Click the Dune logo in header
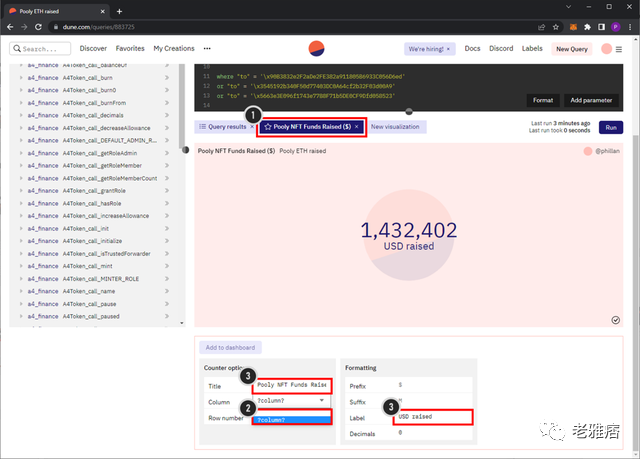Image resolution: width=640 pixels, height=459 pixels. (x=316, y=49)
